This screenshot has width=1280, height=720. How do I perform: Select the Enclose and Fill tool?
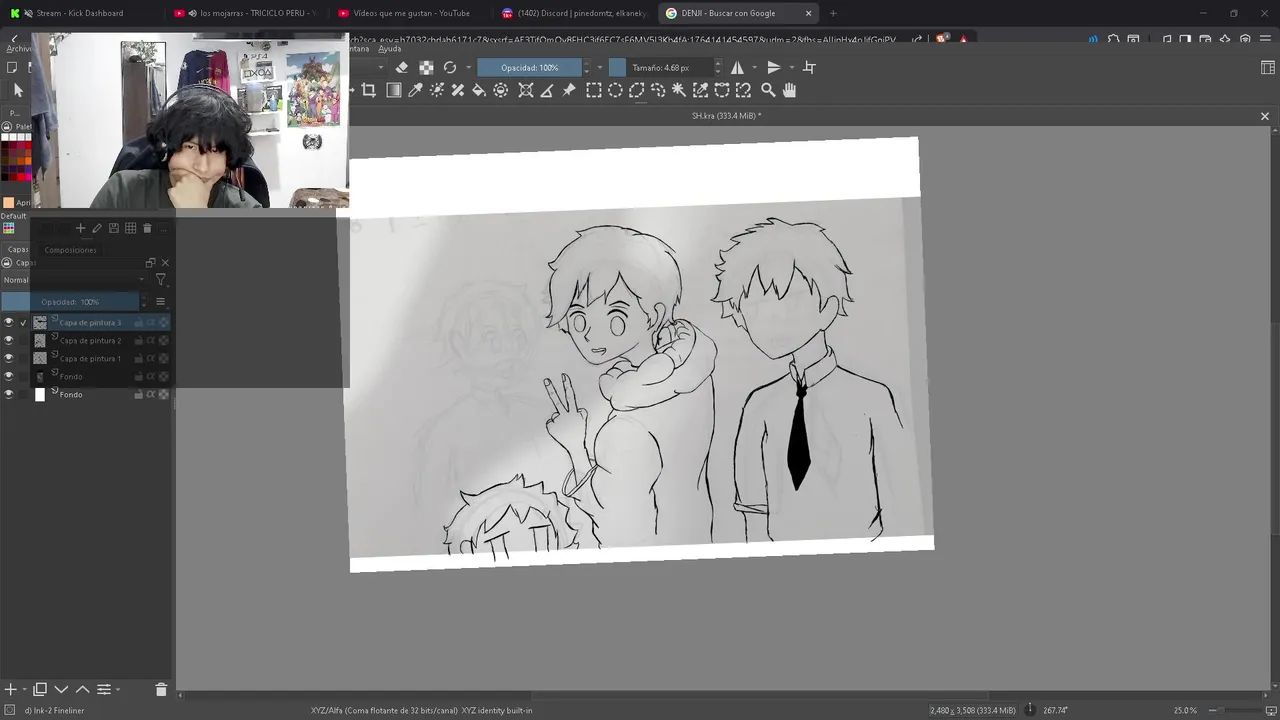501,90
